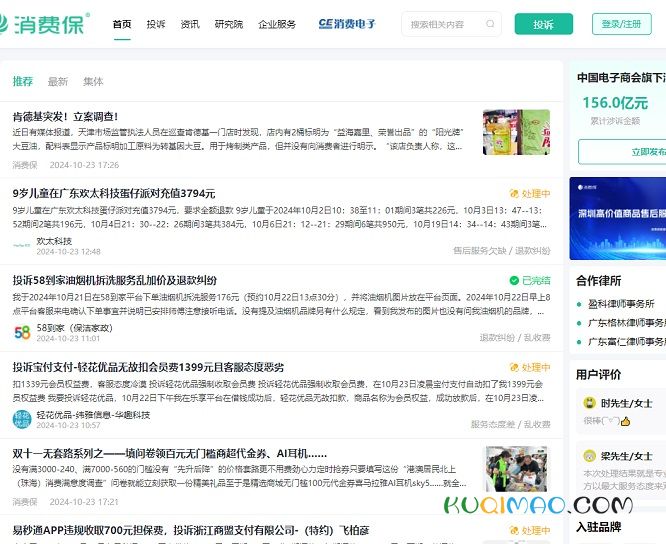Open the CE消费电子 logo link

pos(347,24)
